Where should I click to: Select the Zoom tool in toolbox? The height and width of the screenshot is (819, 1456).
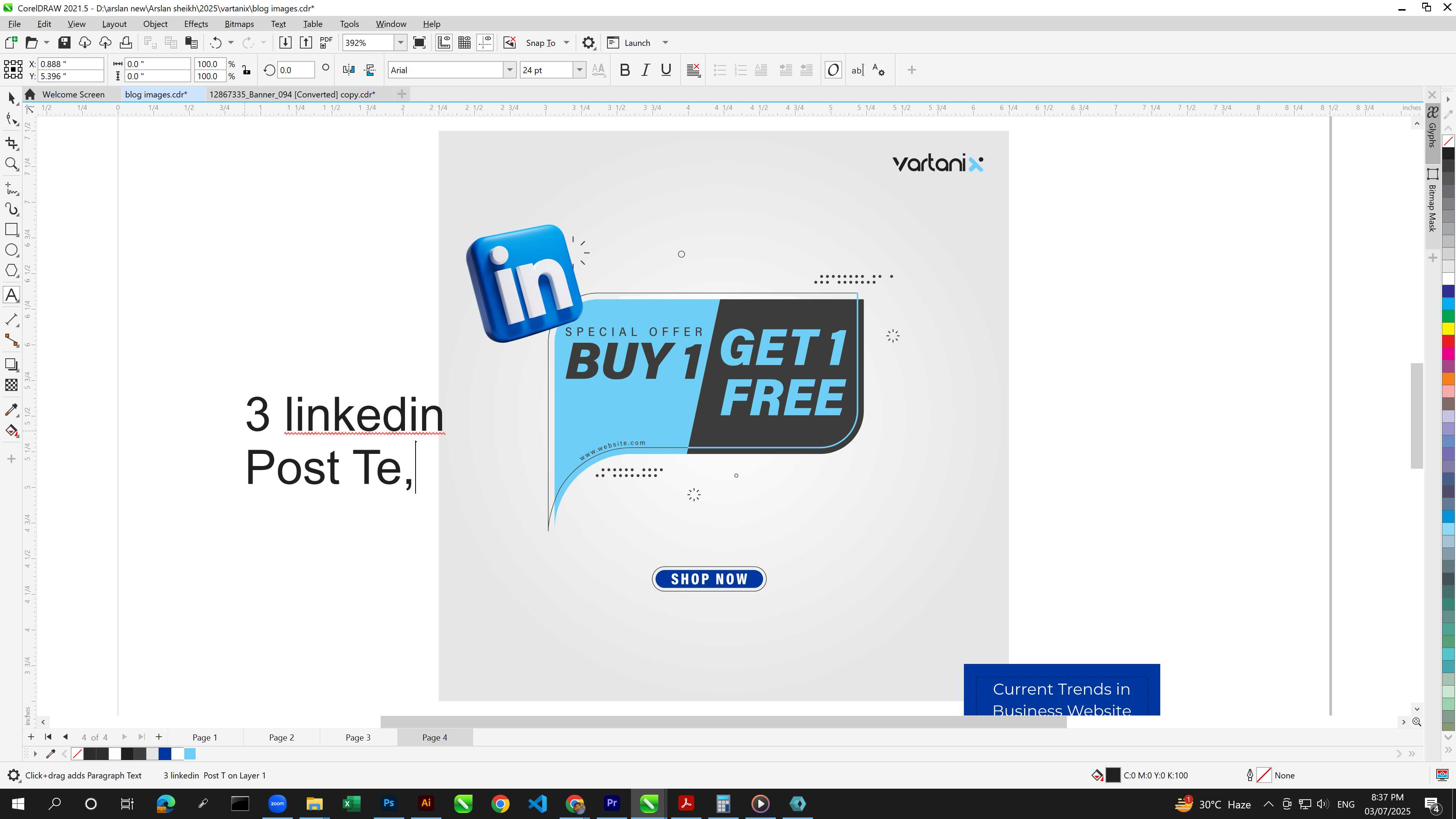pyautogui.click(x=12, y=164)
